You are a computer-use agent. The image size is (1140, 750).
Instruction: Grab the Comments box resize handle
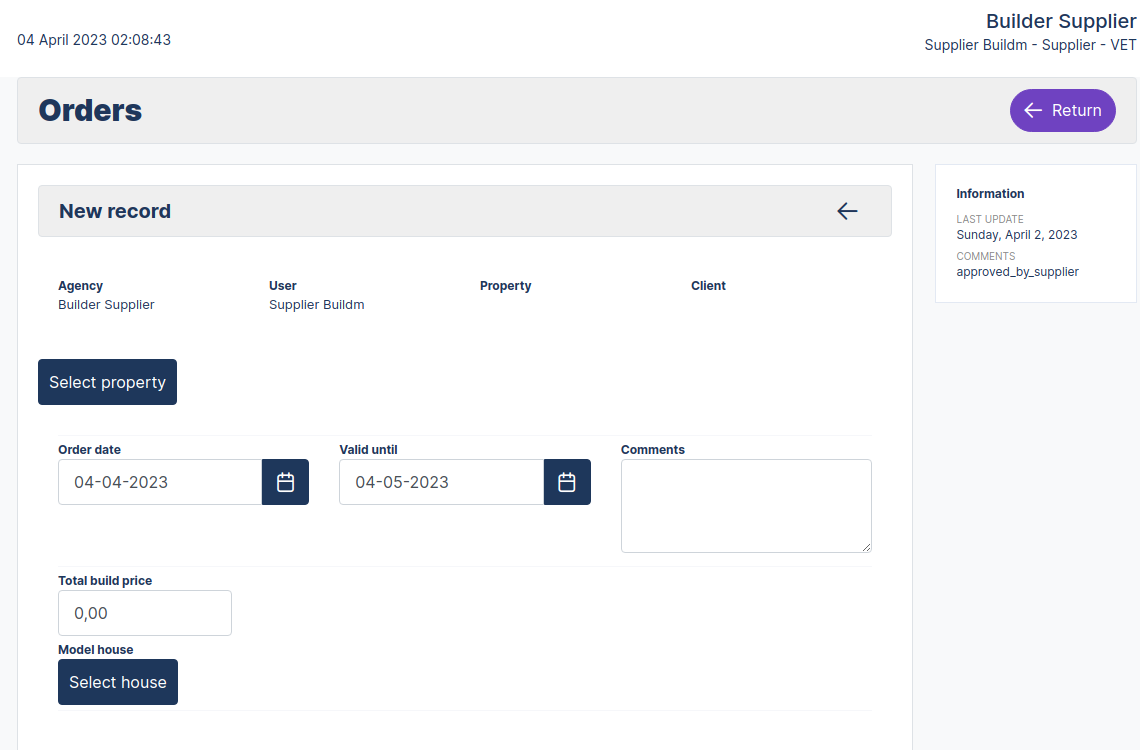866,547
